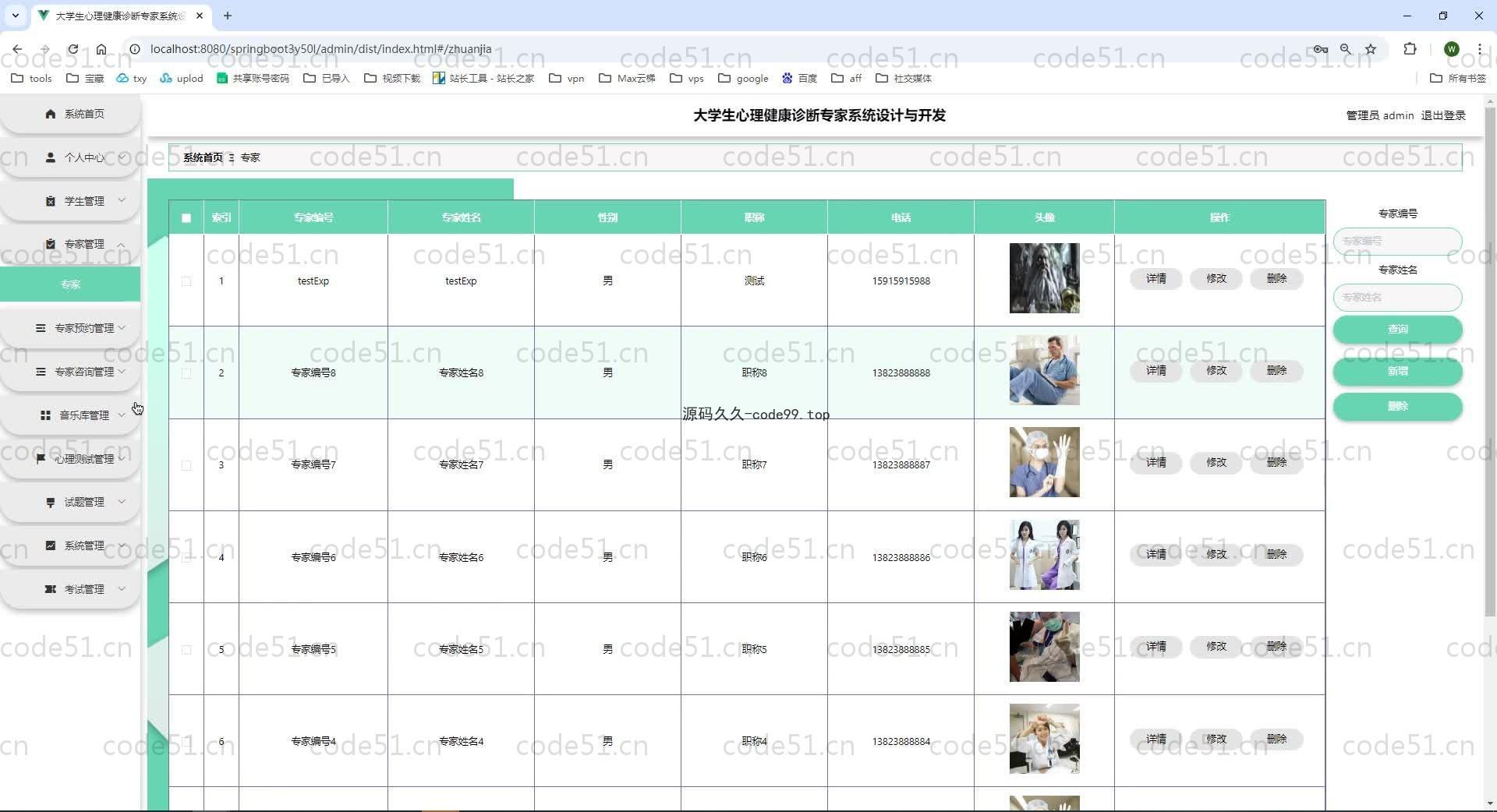Open the password key icon in address bar
Image resolution: width=1497 pixels, height=812 pixels.
pos(1321,49)
